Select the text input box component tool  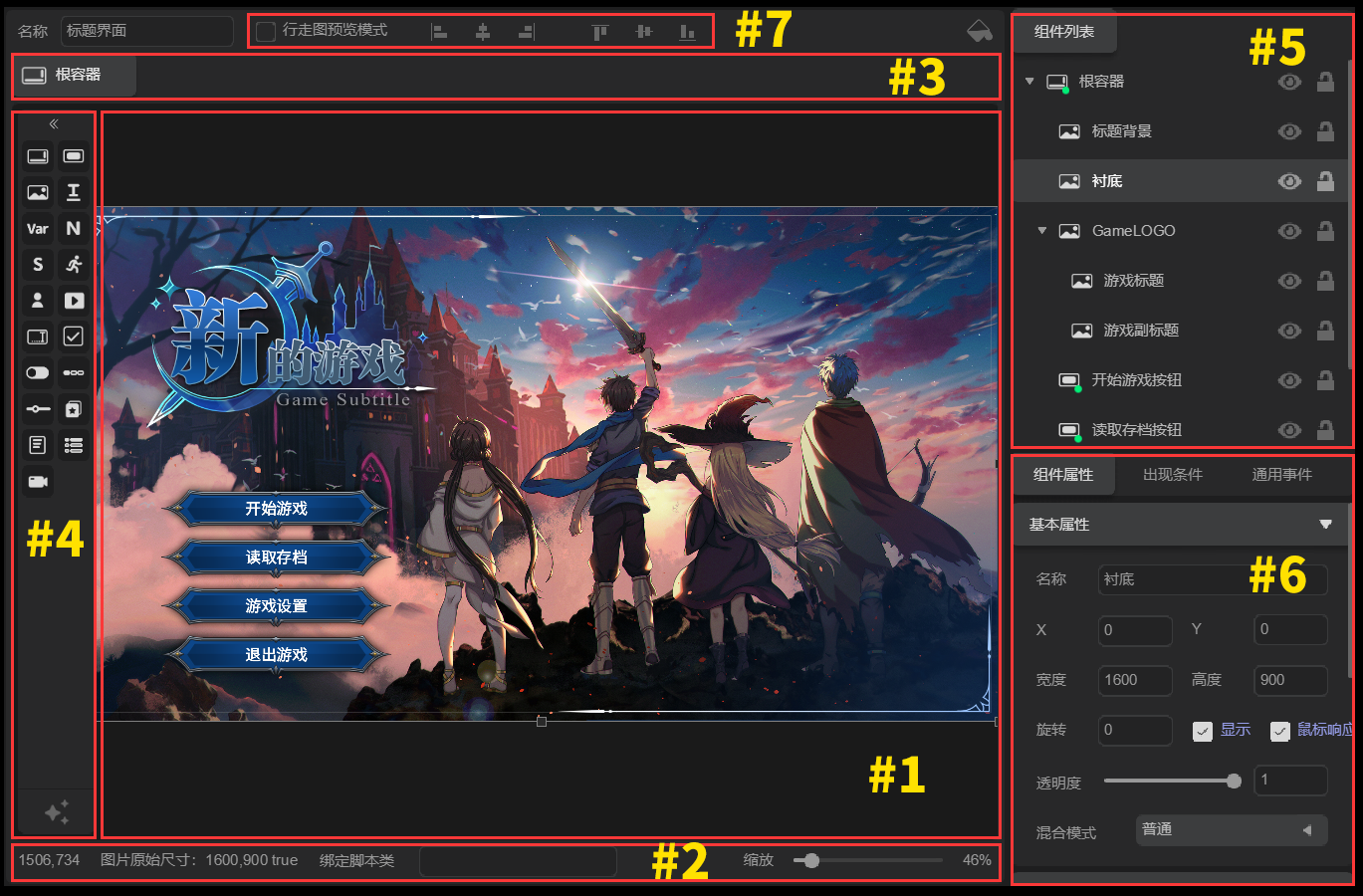(38, 336)
